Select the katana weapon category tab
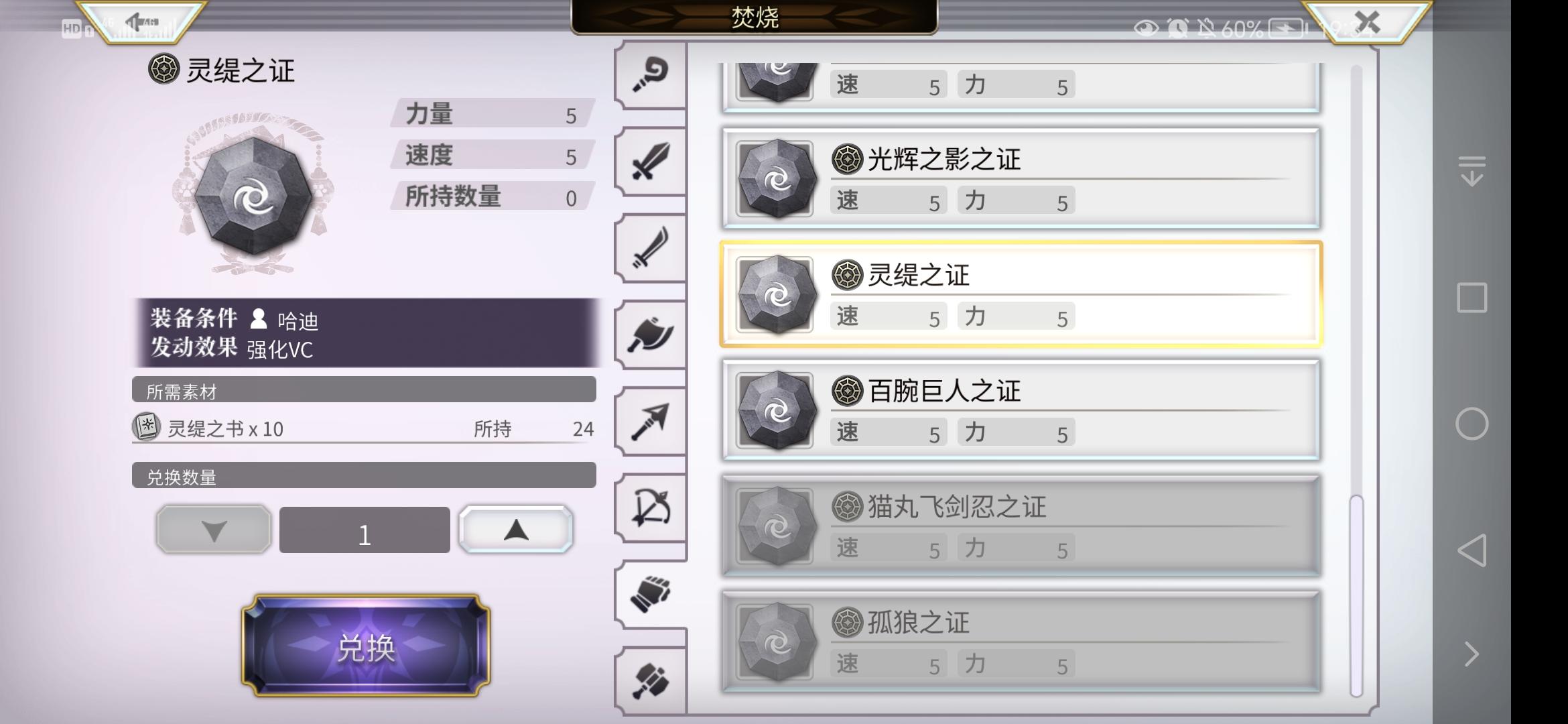 click(650, 248)
